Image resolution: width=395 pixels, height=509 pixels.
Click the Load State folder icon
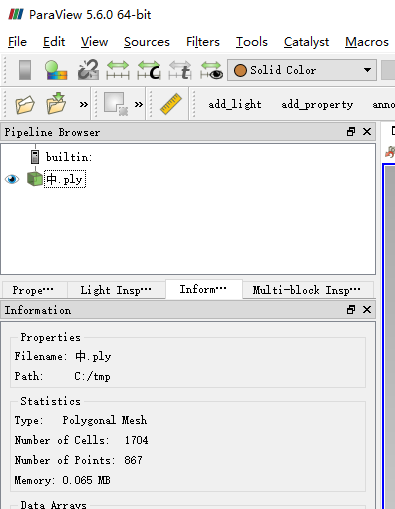[x=56, y=104]
